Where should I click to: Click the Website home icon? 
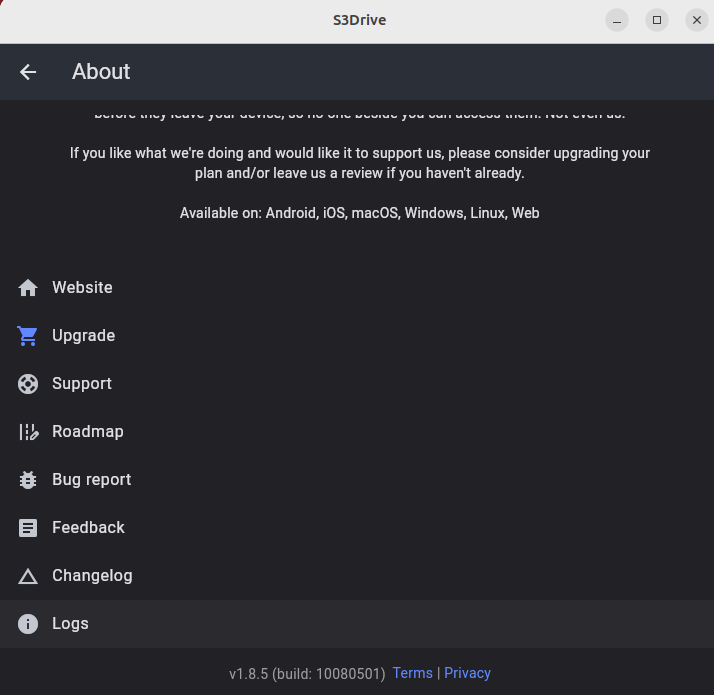pyautogui.click(x=28, y=288)
